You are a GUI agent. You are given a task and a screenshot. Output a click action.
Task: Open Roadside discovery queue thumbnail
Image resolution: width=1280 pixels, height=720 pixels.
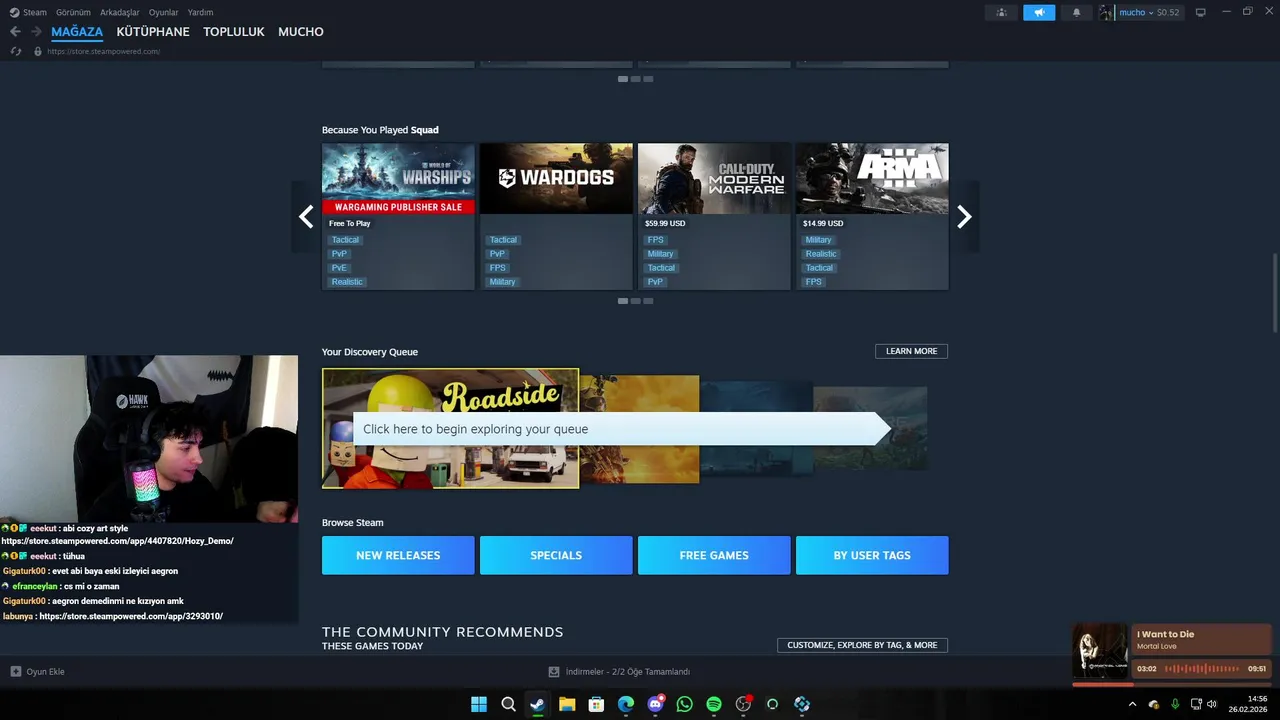click(x=450, y=428)
